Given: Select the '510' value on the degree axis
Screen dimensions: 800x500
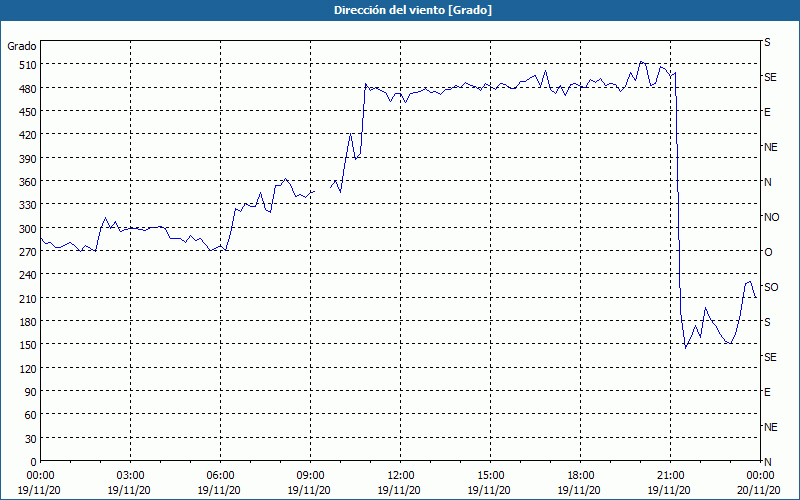Looking at the screenshot, I should (28, 65).
